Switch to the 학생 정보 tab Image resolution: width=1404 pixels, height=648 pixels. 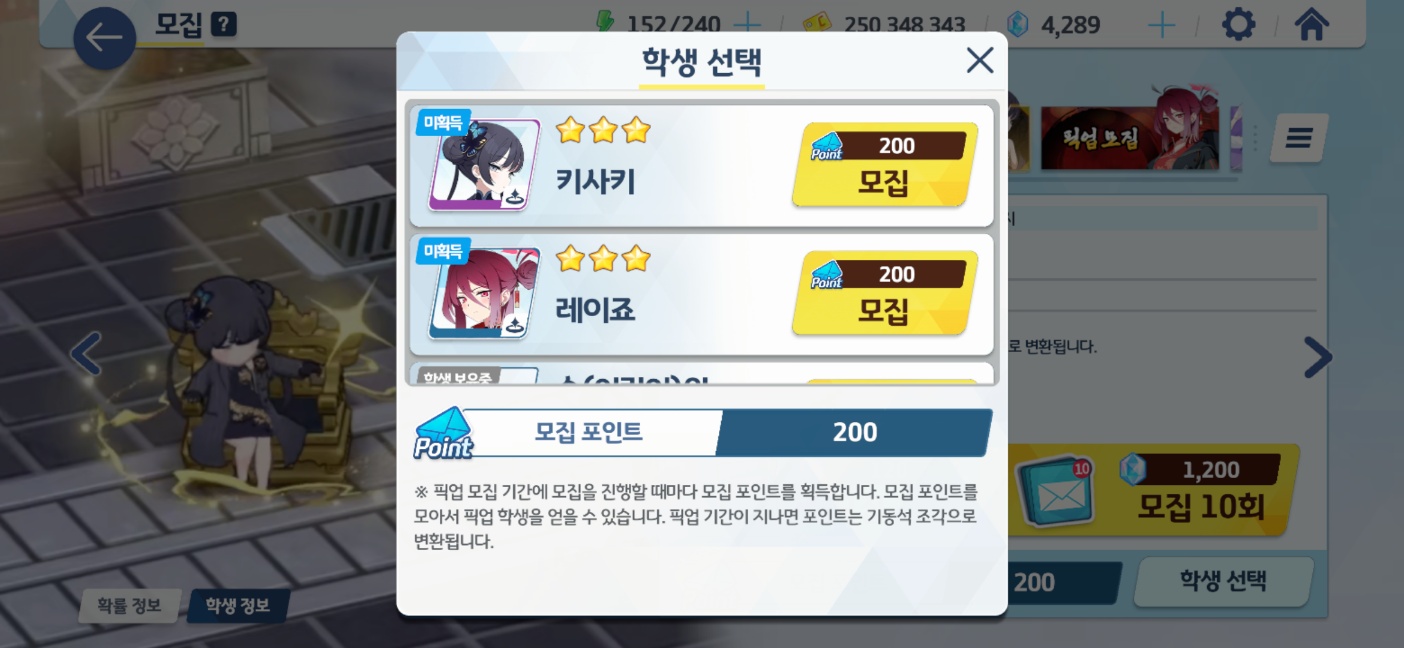coord(238,606)
